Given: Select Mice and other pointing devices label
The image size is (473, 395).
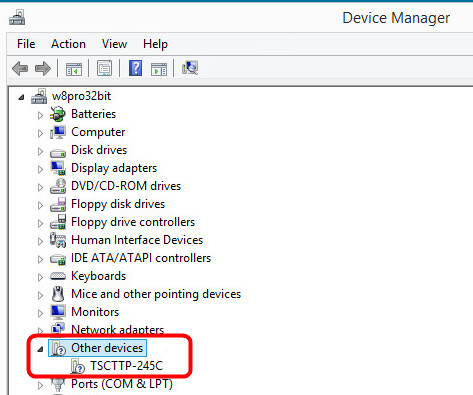Looking at the screenshot, I should [x=156, y=294].
